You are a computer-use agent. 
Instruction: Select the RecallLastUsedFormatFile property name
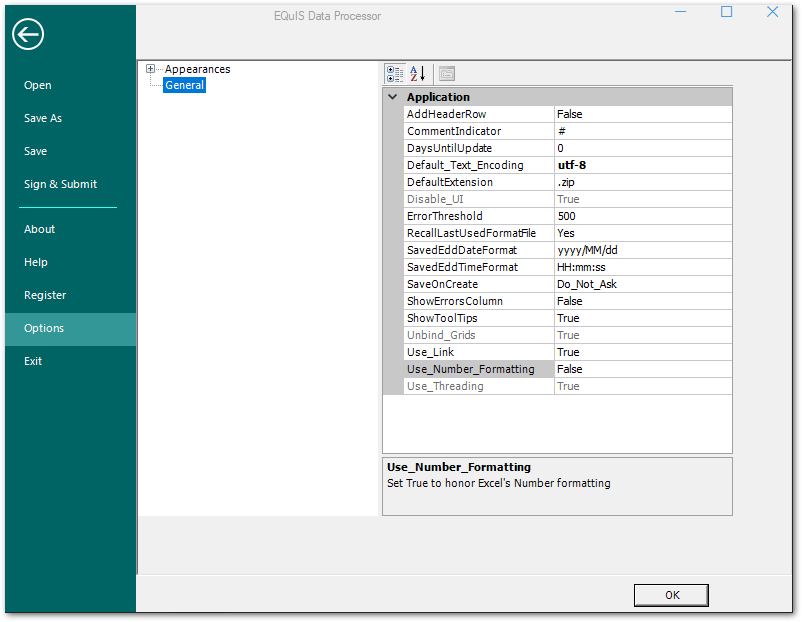coord(478,233)
